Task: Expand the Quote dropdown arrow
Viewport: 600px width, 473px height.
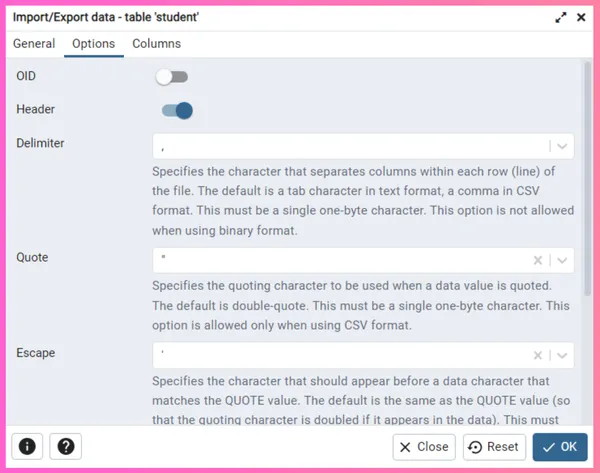Action: pos(562,261)
